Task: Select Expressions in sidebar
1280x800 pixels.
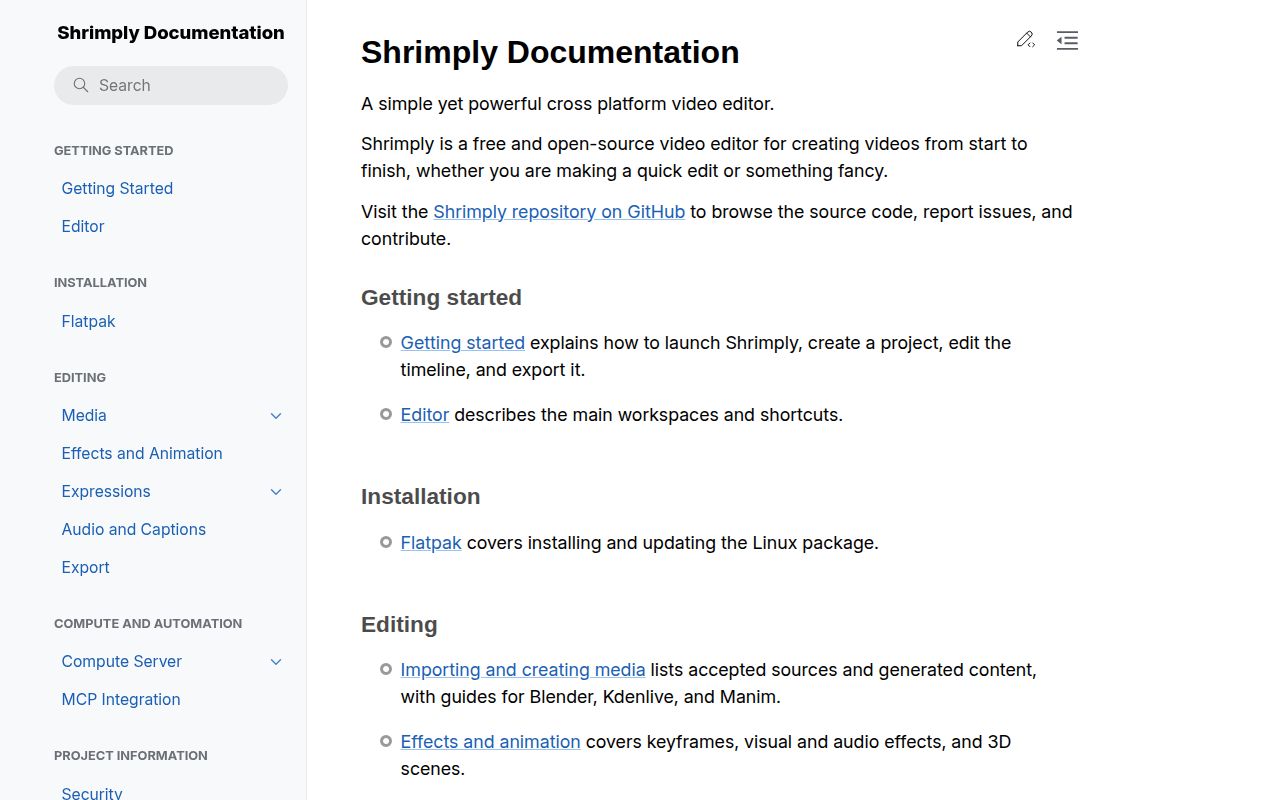Action: click(106, 491)
